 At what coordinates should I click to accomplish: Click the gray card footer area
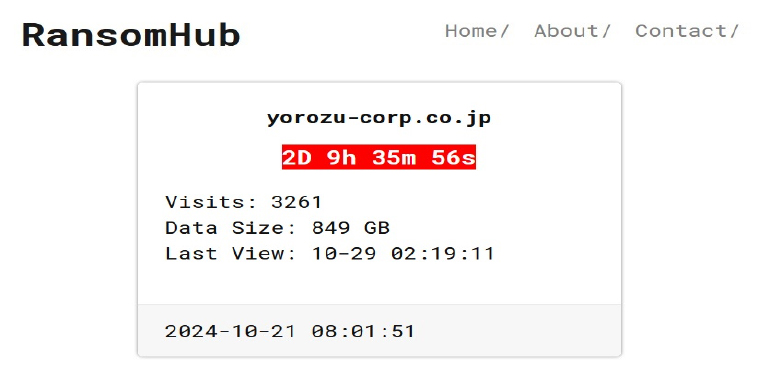(380, 331)
